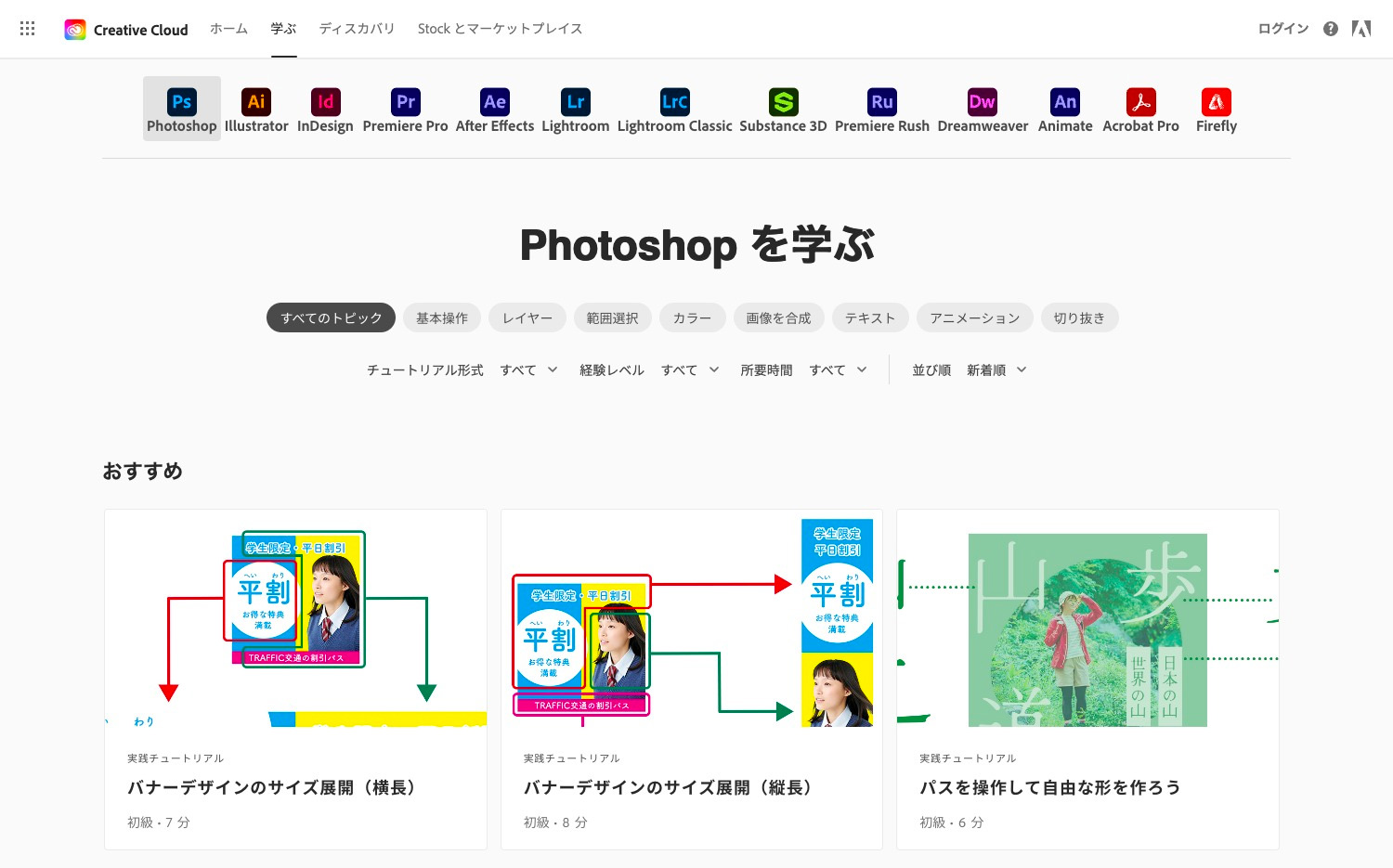This screenshot has width=1393, height=868.
Task: Open the 縦長 banner tutorial thumbnail
Action: pos(692,618)
